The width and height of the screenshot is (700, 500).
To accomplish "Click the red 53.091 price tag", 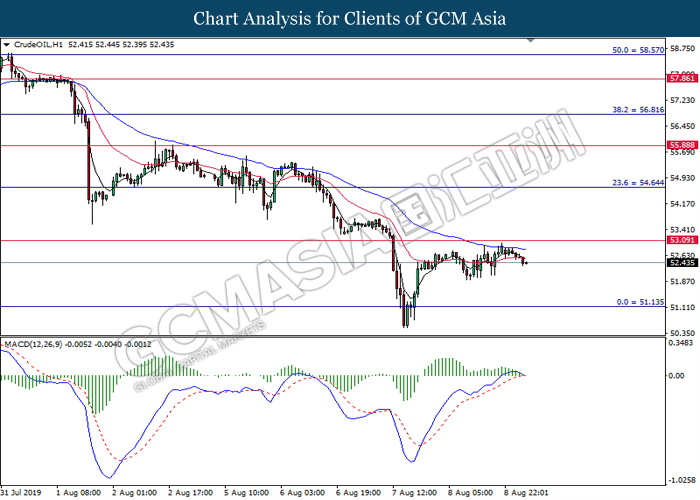I will pos(681,241).
